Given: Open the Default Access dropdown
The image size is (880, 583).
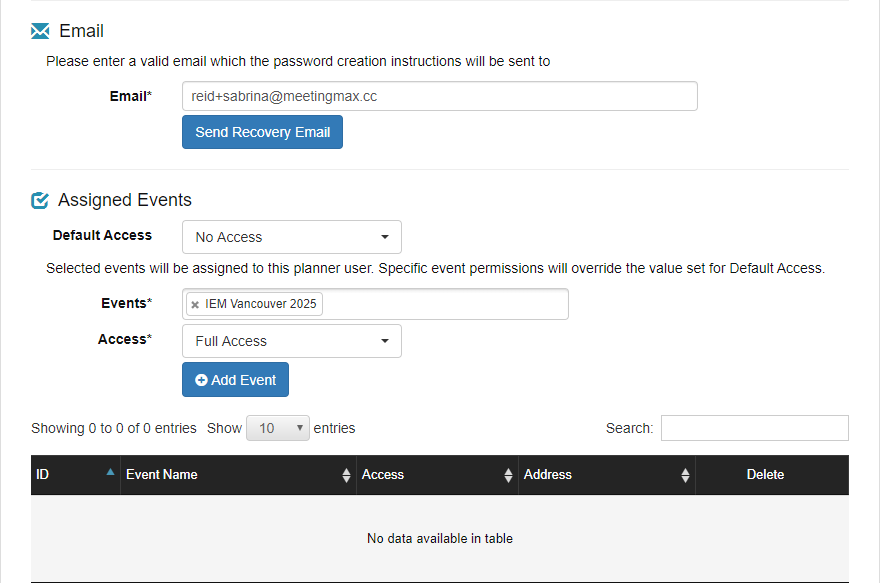Looking at the screenshot, I should (x=291, y=237).
